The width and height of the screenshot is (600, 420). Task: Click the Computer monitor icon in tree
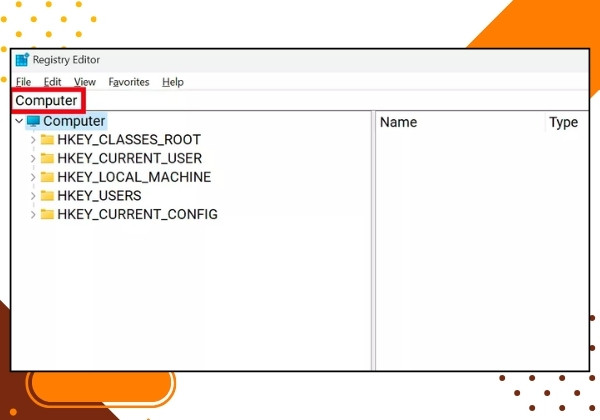(x=33, y=121)
